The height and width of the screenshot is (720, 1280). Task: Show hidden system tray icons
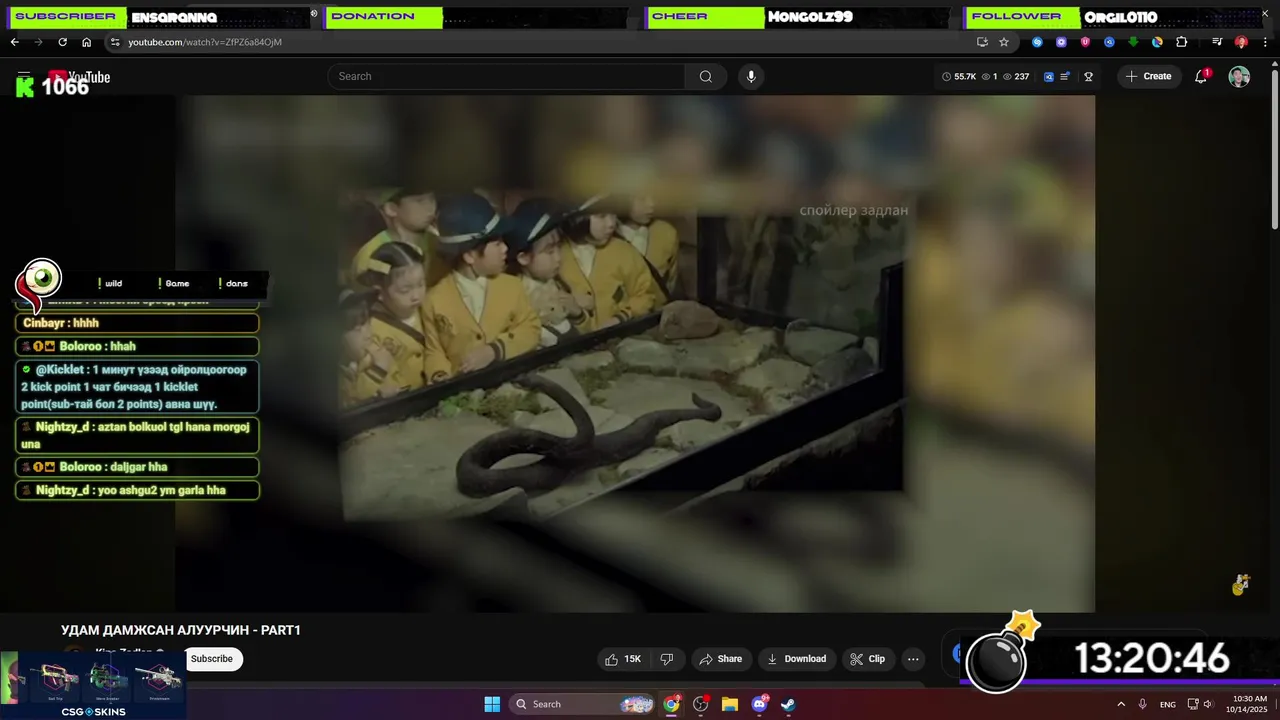click(1121, 704)
